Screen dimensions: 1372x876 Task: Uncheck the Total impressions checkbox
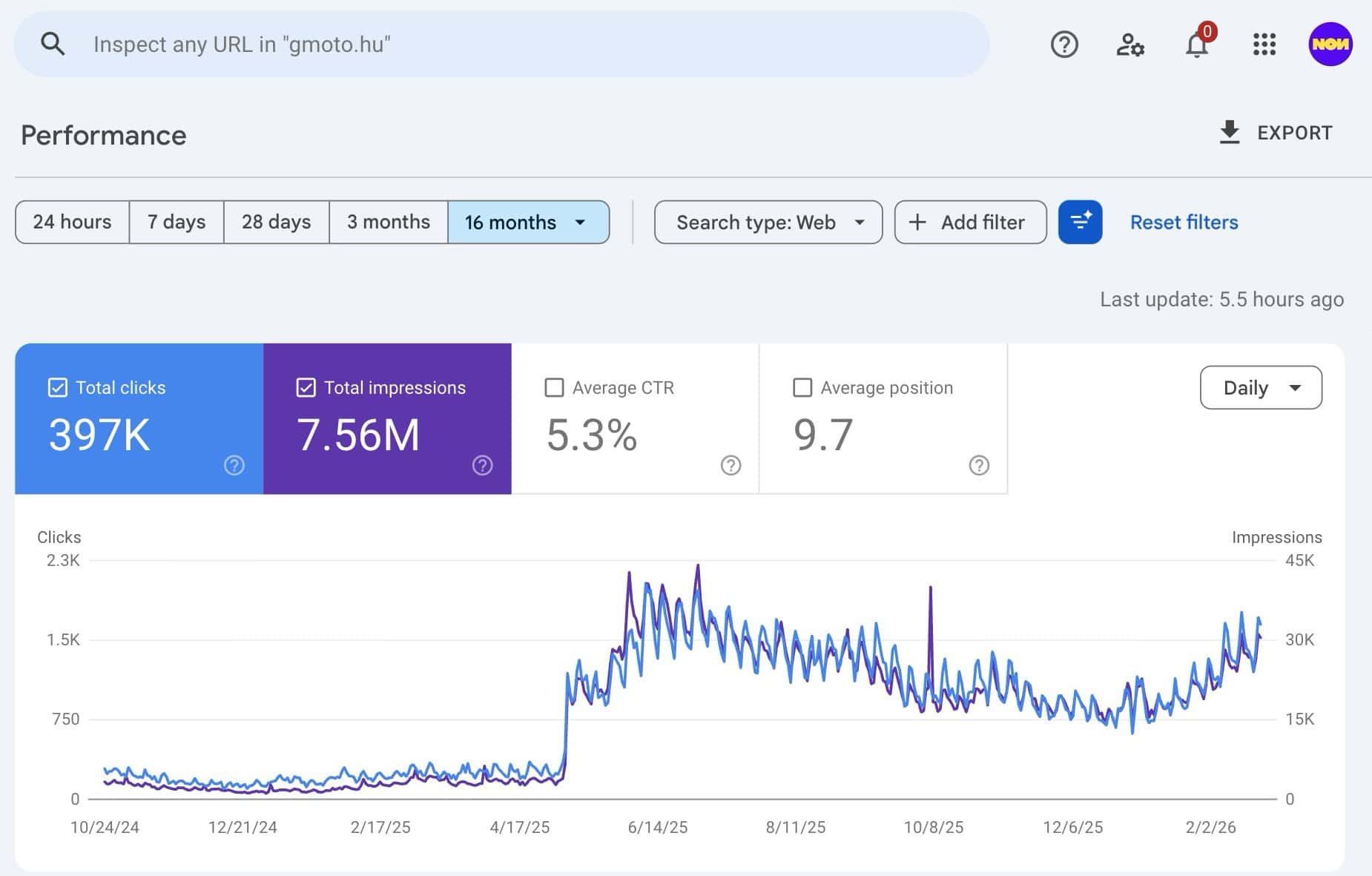pos(306,387)
